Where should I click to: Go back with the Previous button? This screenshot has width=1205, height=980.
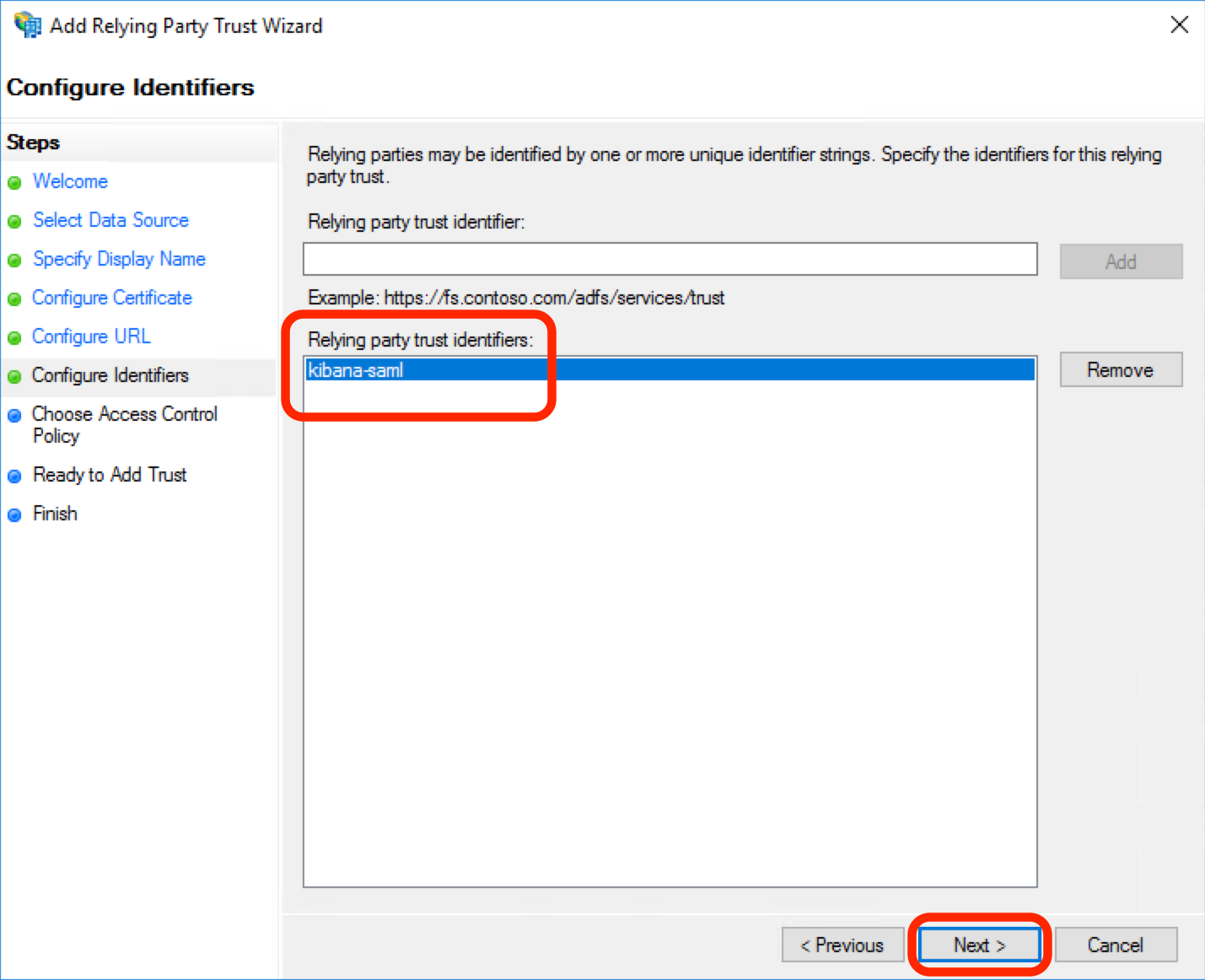(x=842, y=945)
